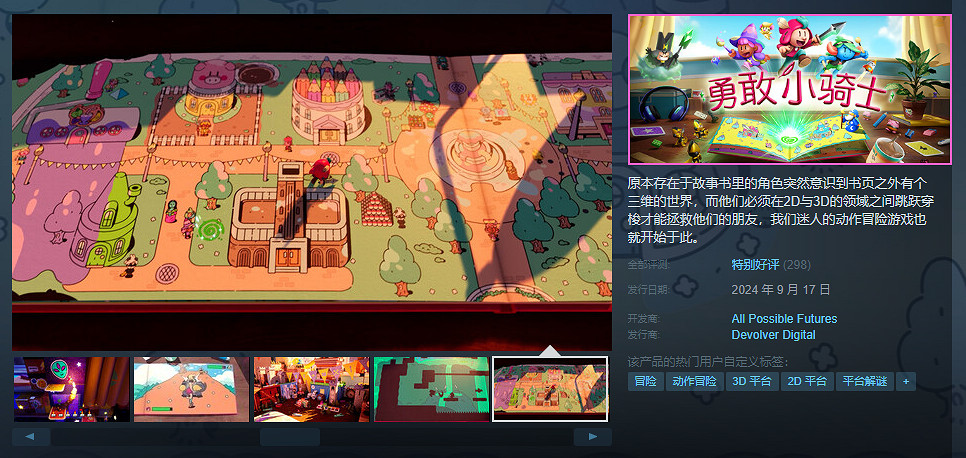966x458 pixels.
Task: Click the highlighted fifth thumbnail of the town map
Action: 550,389
